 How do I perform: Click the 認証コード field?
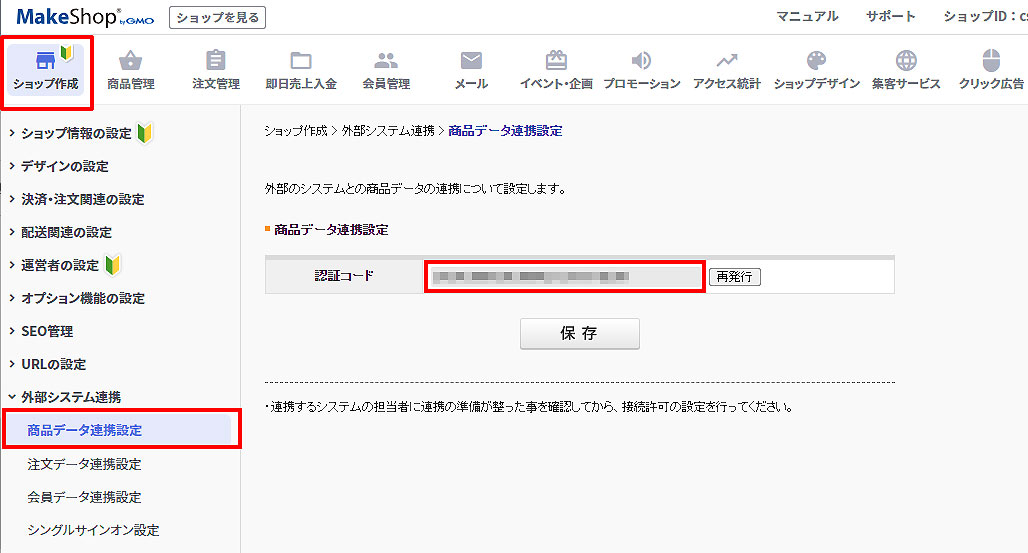point(565,275)
